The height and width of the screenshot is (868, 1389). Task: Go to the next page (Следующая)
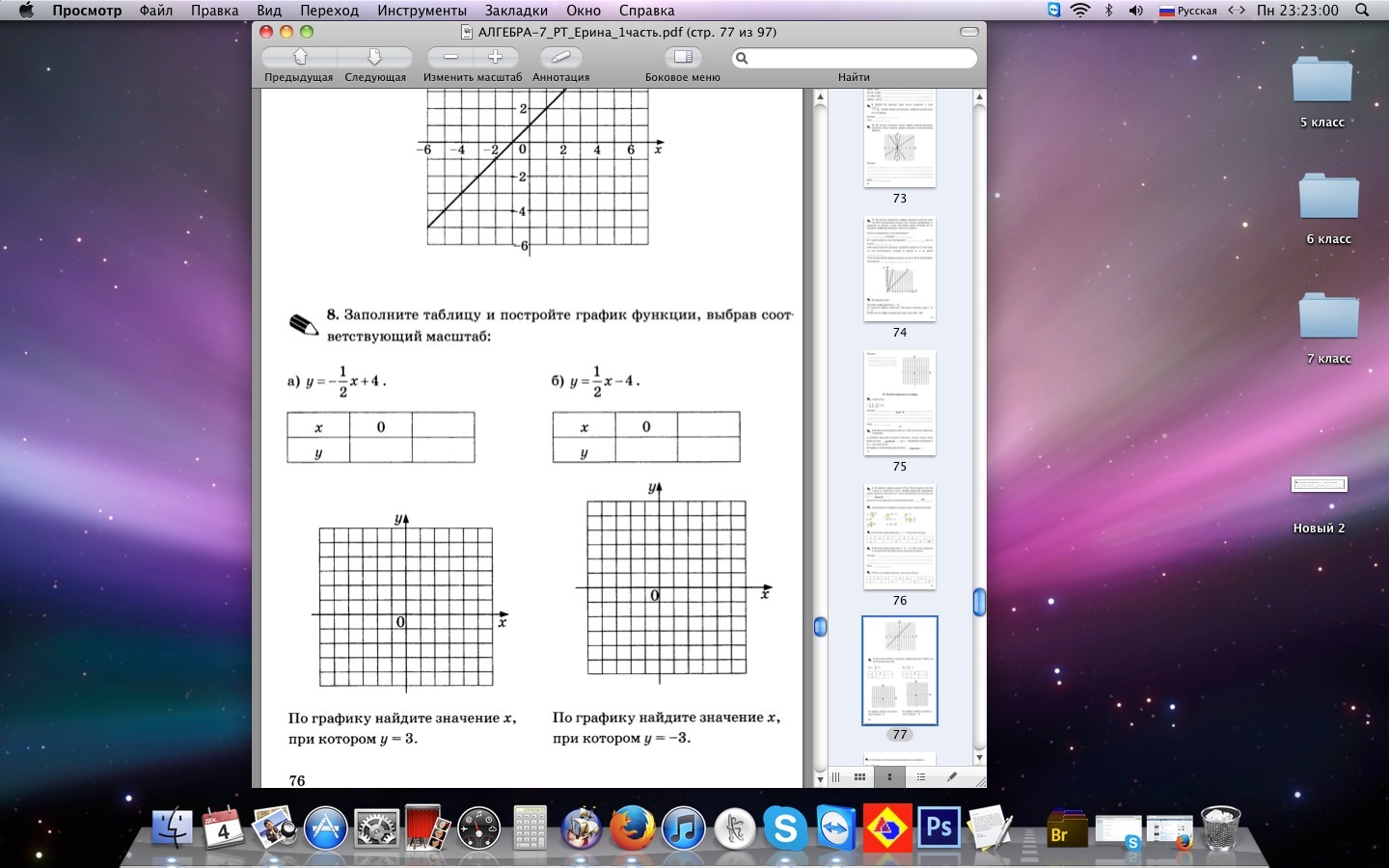coord(375,57)
